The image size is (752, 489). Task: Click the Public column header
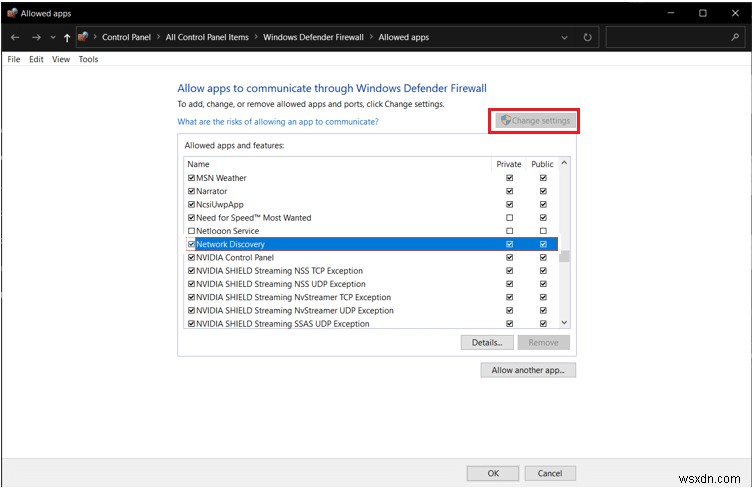[542, 164]
